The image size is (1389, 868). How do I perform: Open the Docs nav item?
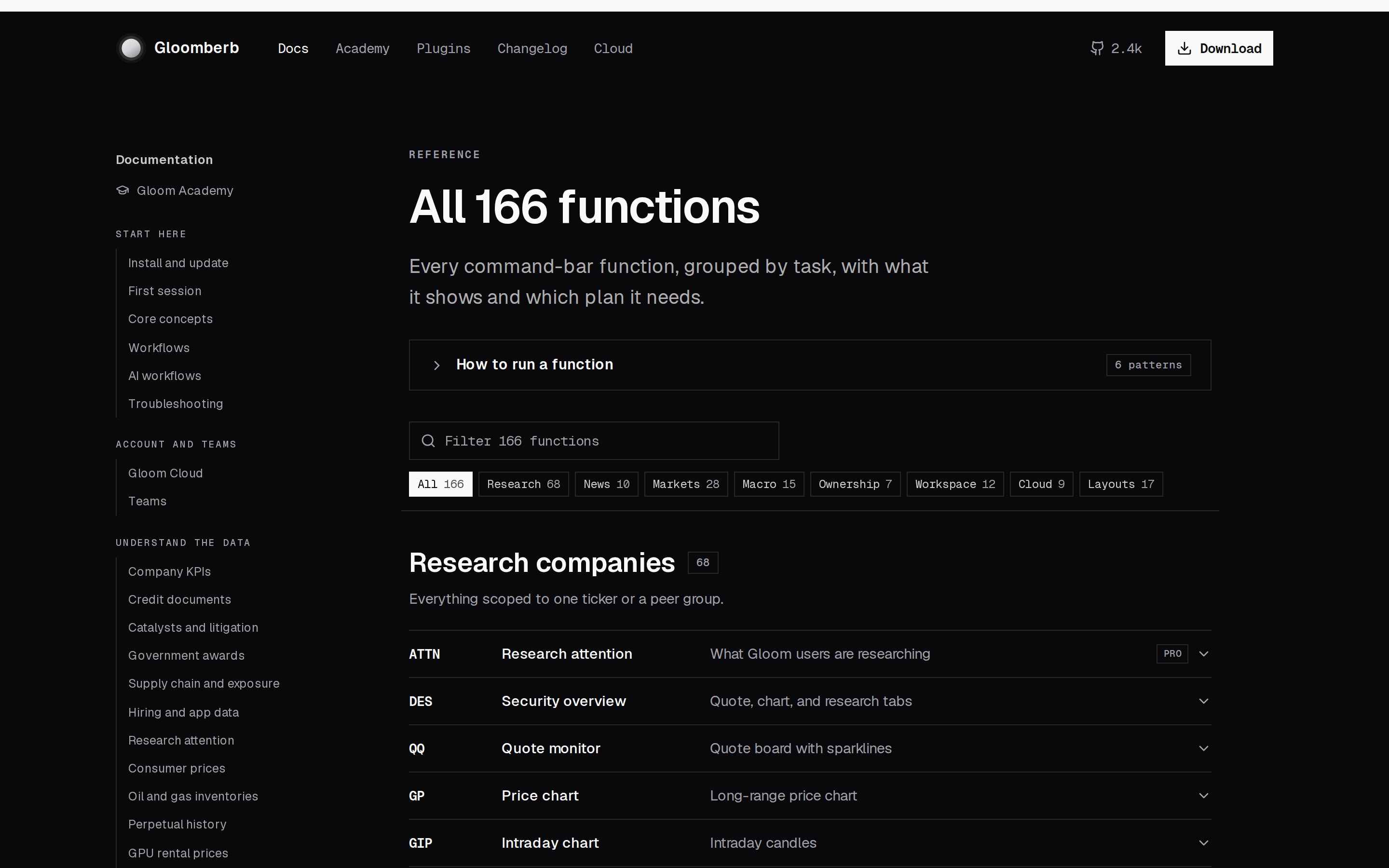(x=293, y=48)
